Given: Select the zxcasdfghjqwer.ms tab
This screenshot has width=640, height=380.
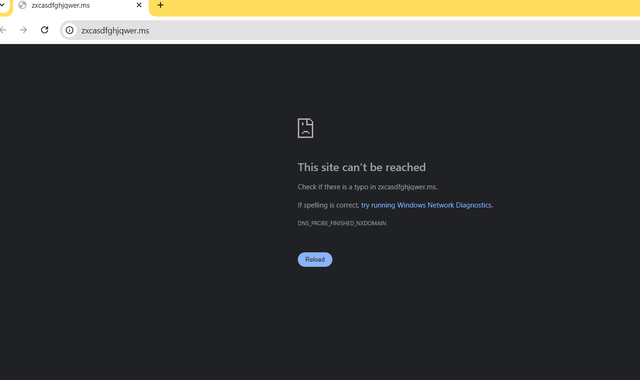Looking at the screenshot, I should point(80,6).
